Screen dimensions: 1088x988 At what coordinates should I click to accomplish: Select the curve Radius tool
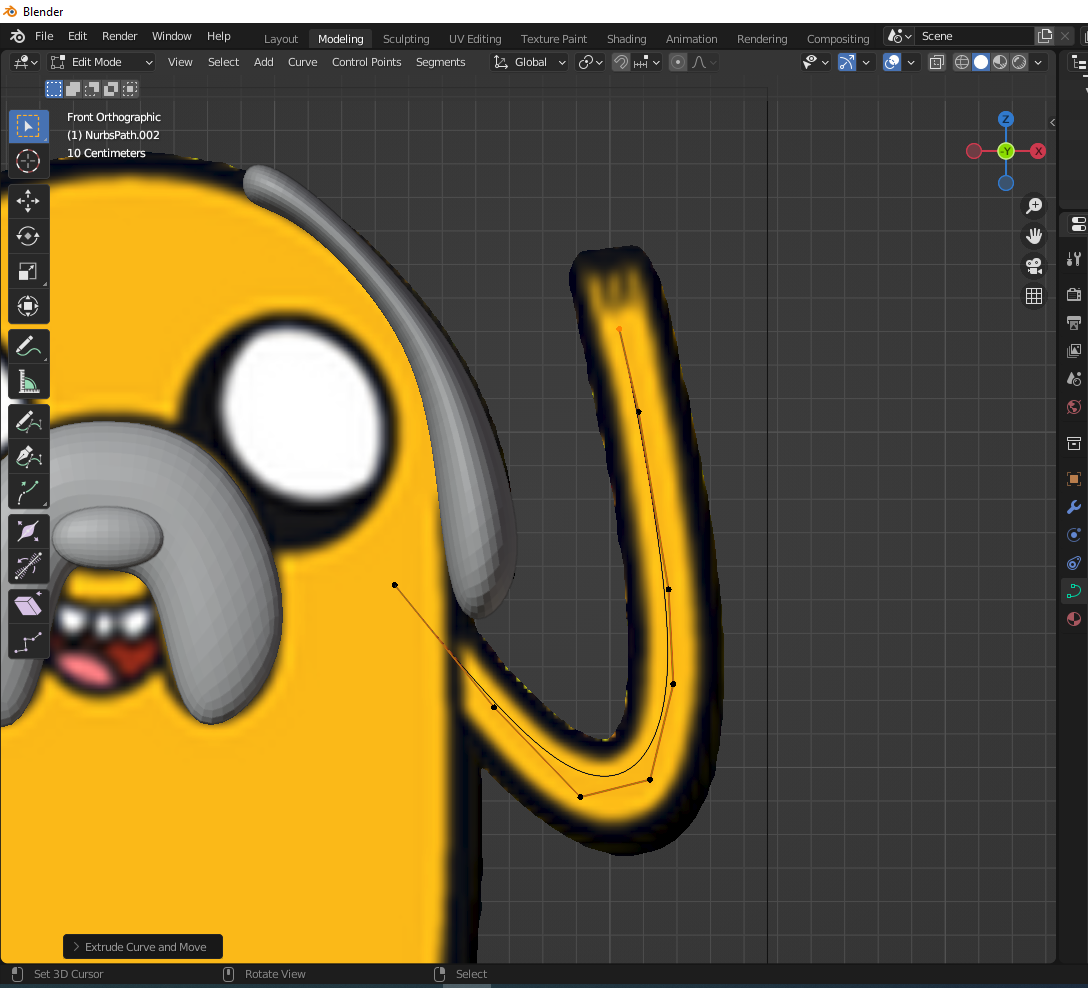pyautogui.click(x=28, y=531)
